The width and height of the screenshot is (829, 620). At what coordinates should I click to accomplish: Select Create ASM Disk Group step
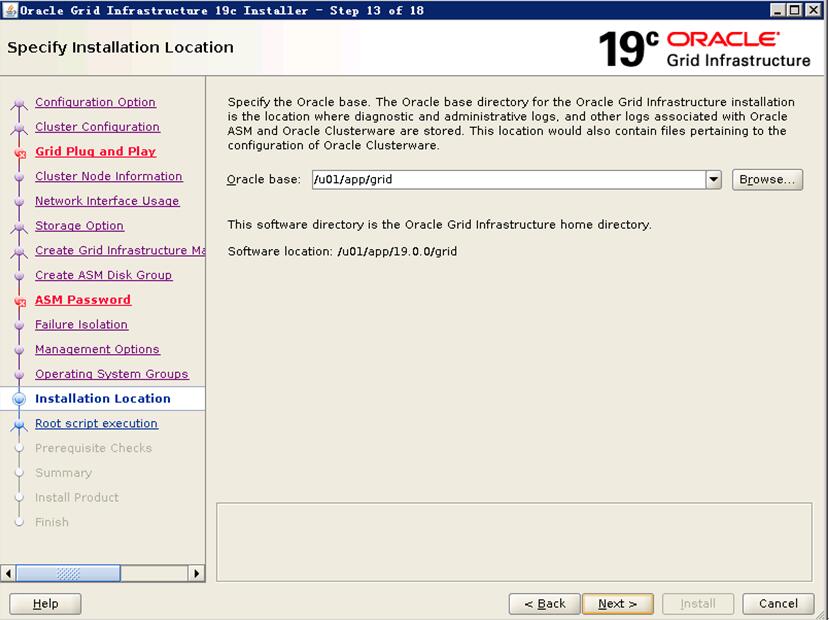click(103, 275)
